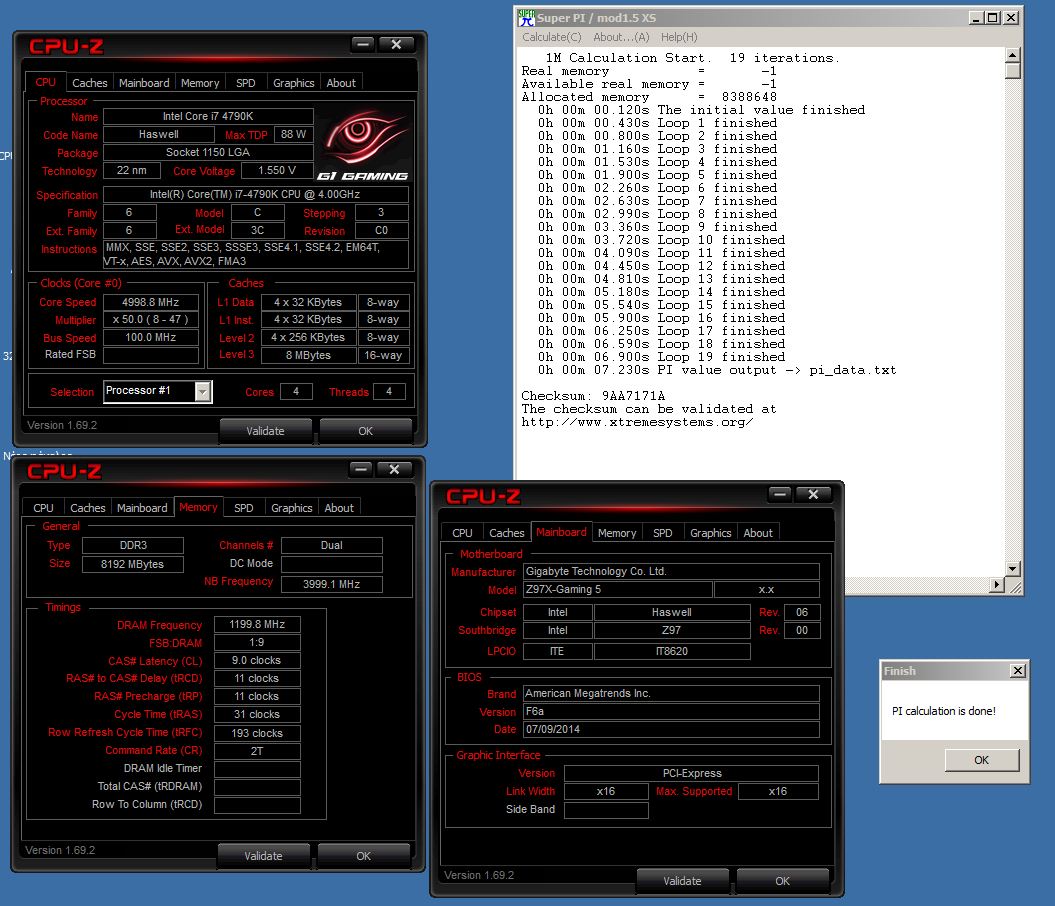
Task: Click the LPCIO chip value "IT8620"
Action: tap(672, 651)
